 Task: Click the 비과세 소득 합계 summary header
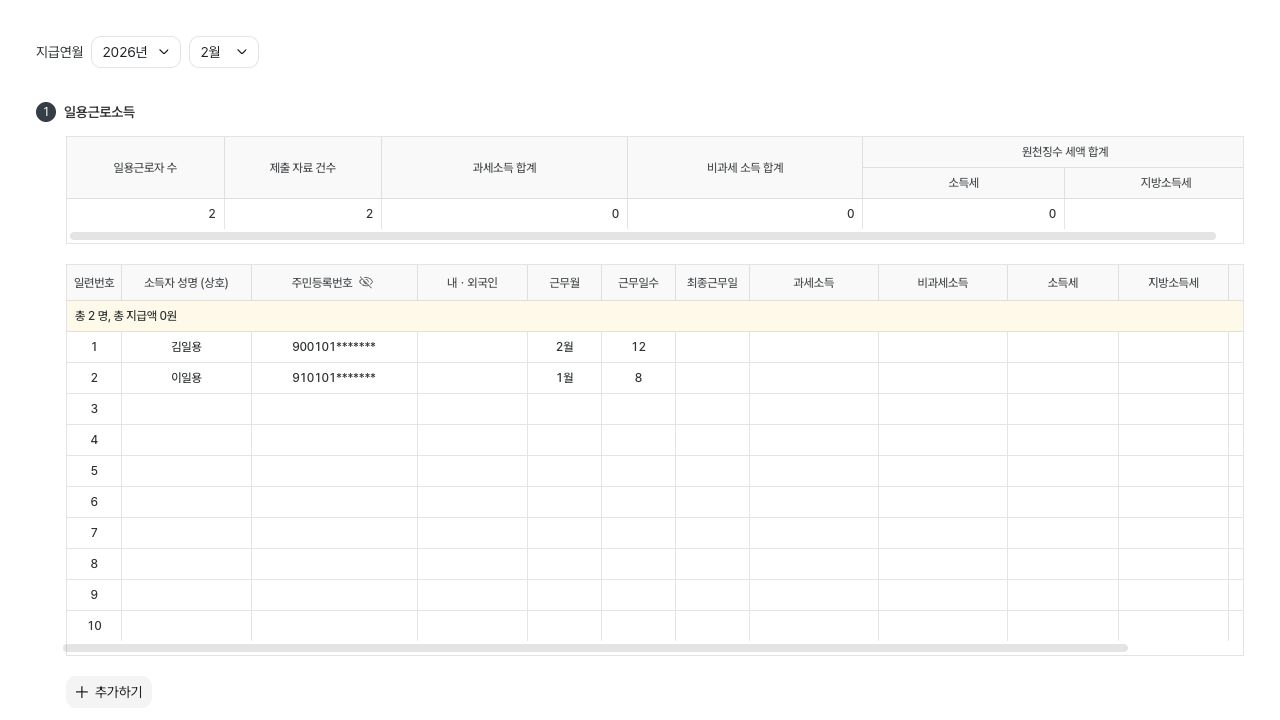tap(745, 168)
